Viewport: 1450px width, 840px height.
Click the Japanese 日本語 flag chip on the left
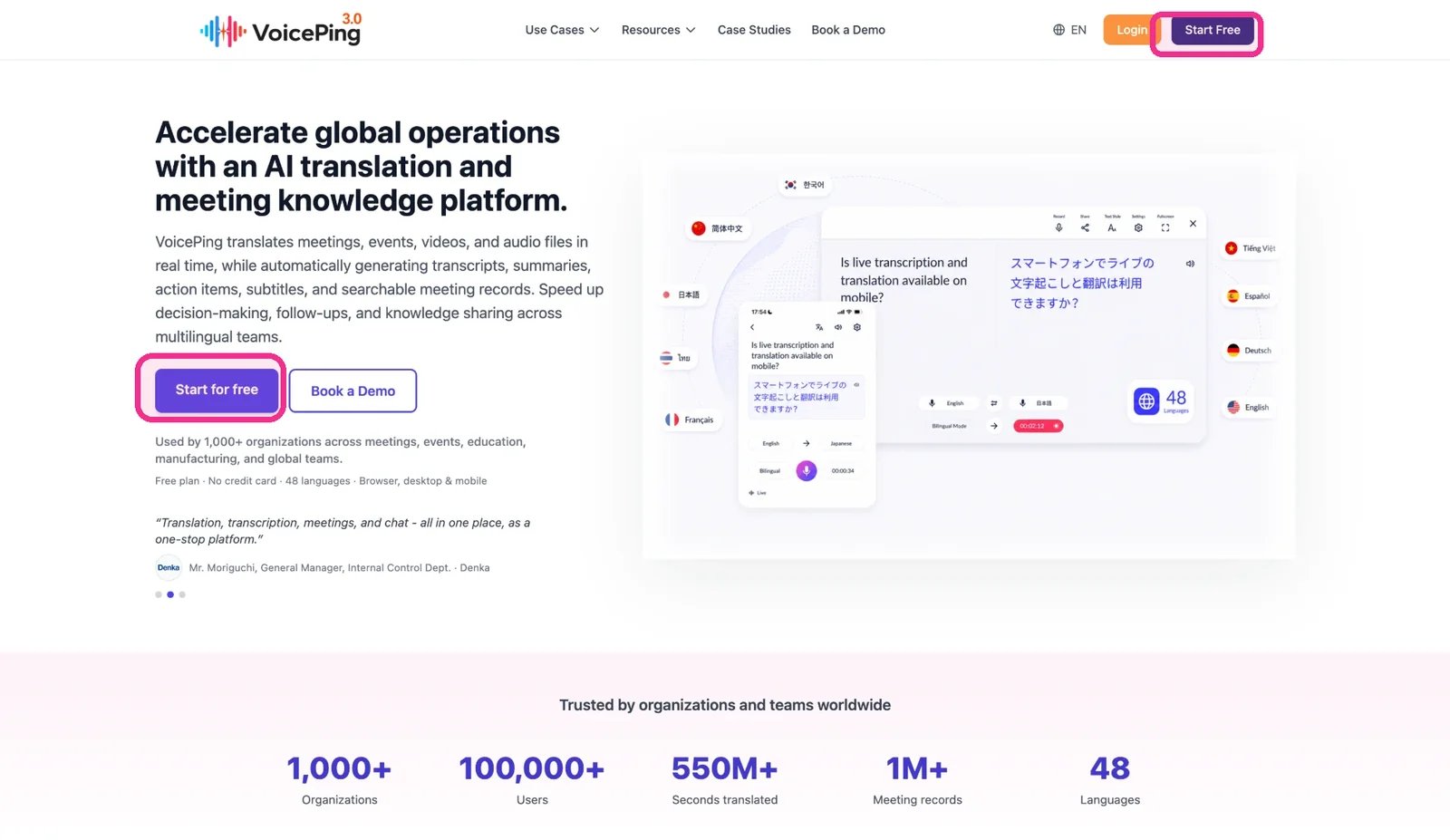681,294
